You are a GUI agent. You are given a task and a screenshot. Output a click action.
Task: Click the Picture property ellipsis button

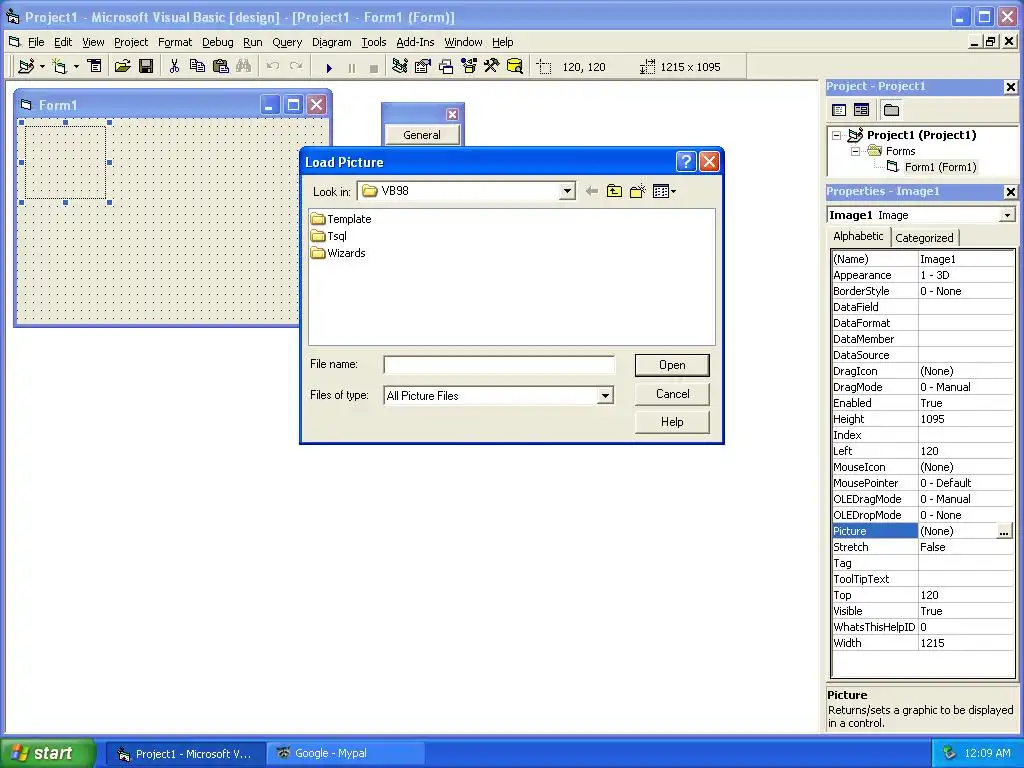click(x=1004, y=532)
